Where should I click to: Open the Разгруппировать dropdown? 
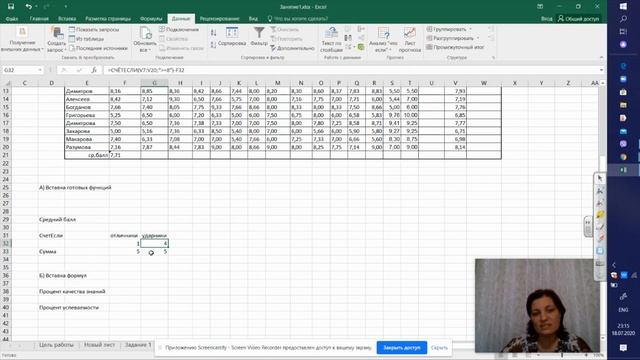click(453, 38)
